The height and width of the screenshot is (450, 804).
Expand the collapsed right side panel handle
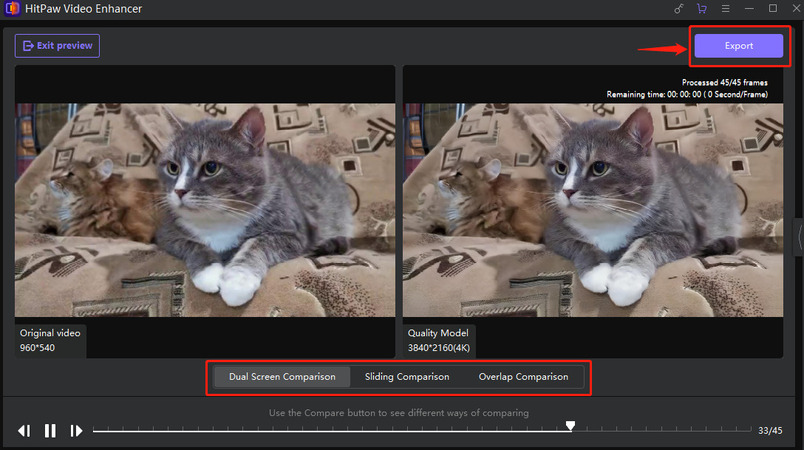(799, 236)
